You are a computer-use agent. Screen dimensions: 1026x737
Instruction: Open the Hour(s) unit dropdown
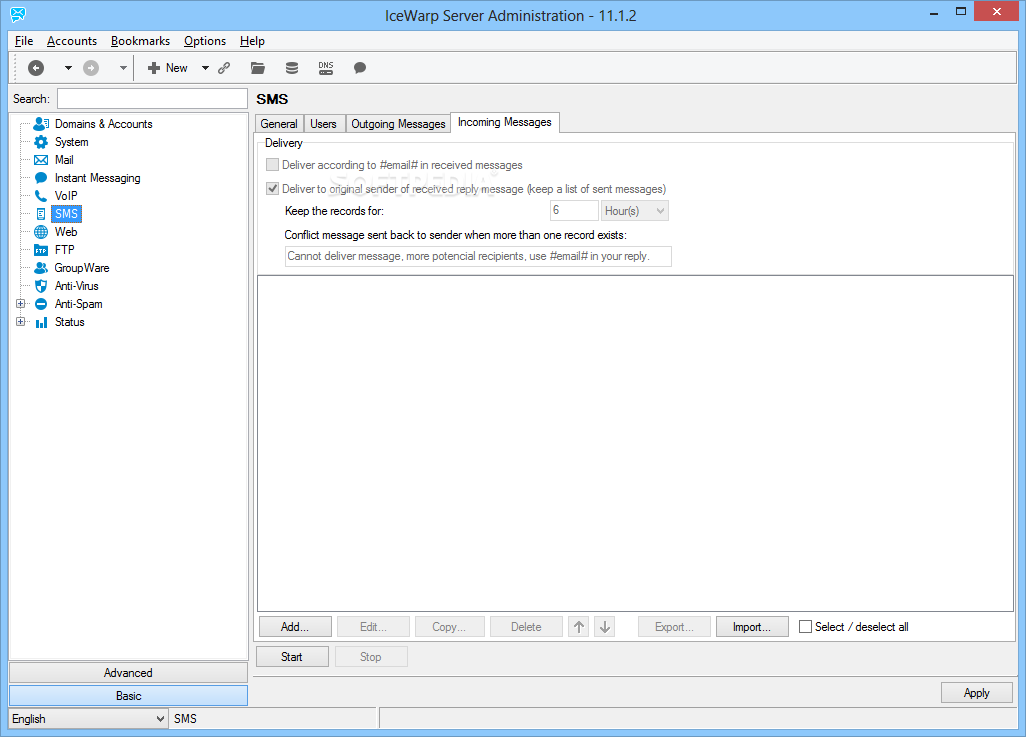tap(635, 211)
